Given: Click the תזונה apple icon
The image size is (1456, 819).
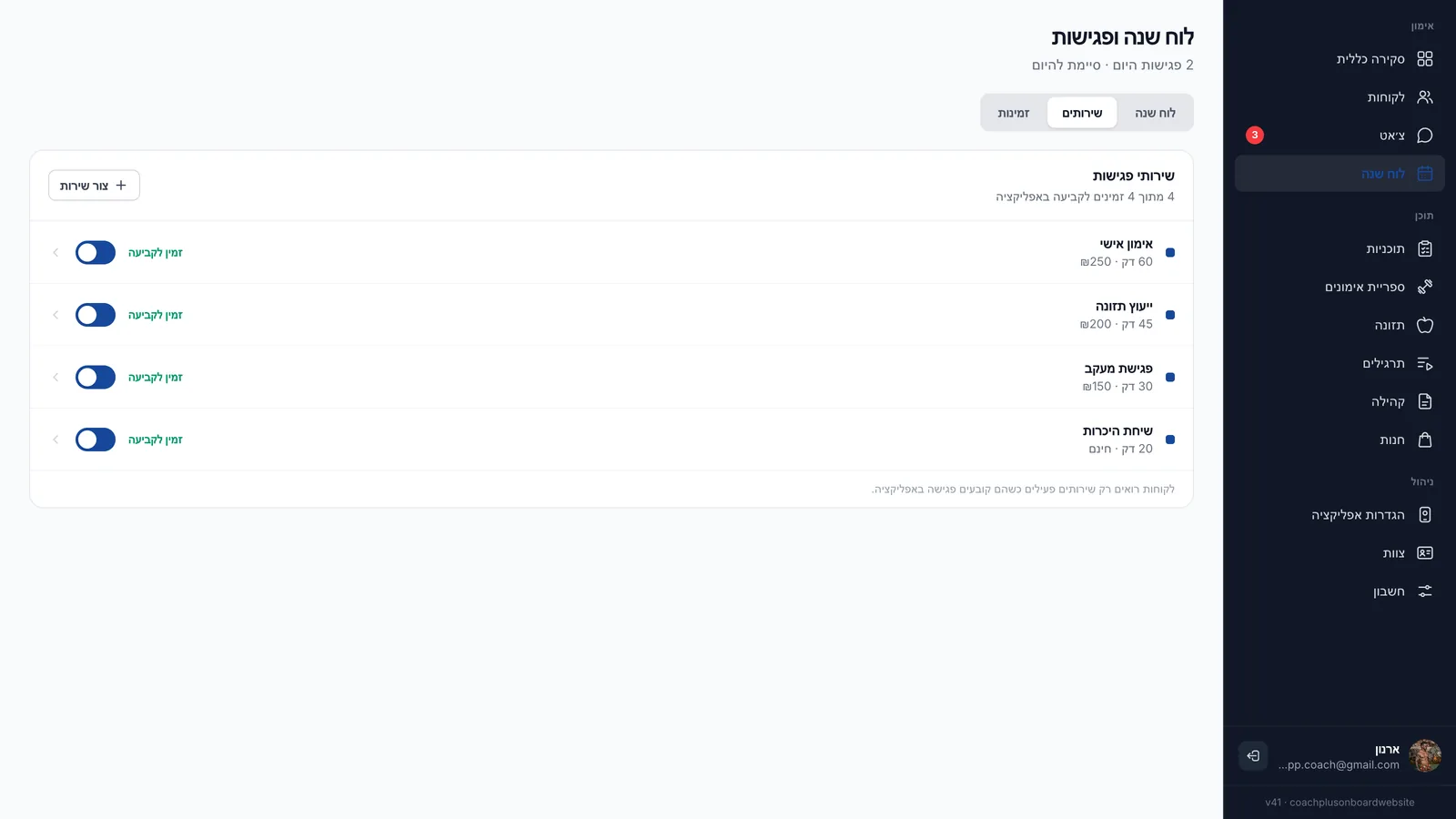Looking at the screenshot, I should pyautogui.click(x=1425, y=326).
